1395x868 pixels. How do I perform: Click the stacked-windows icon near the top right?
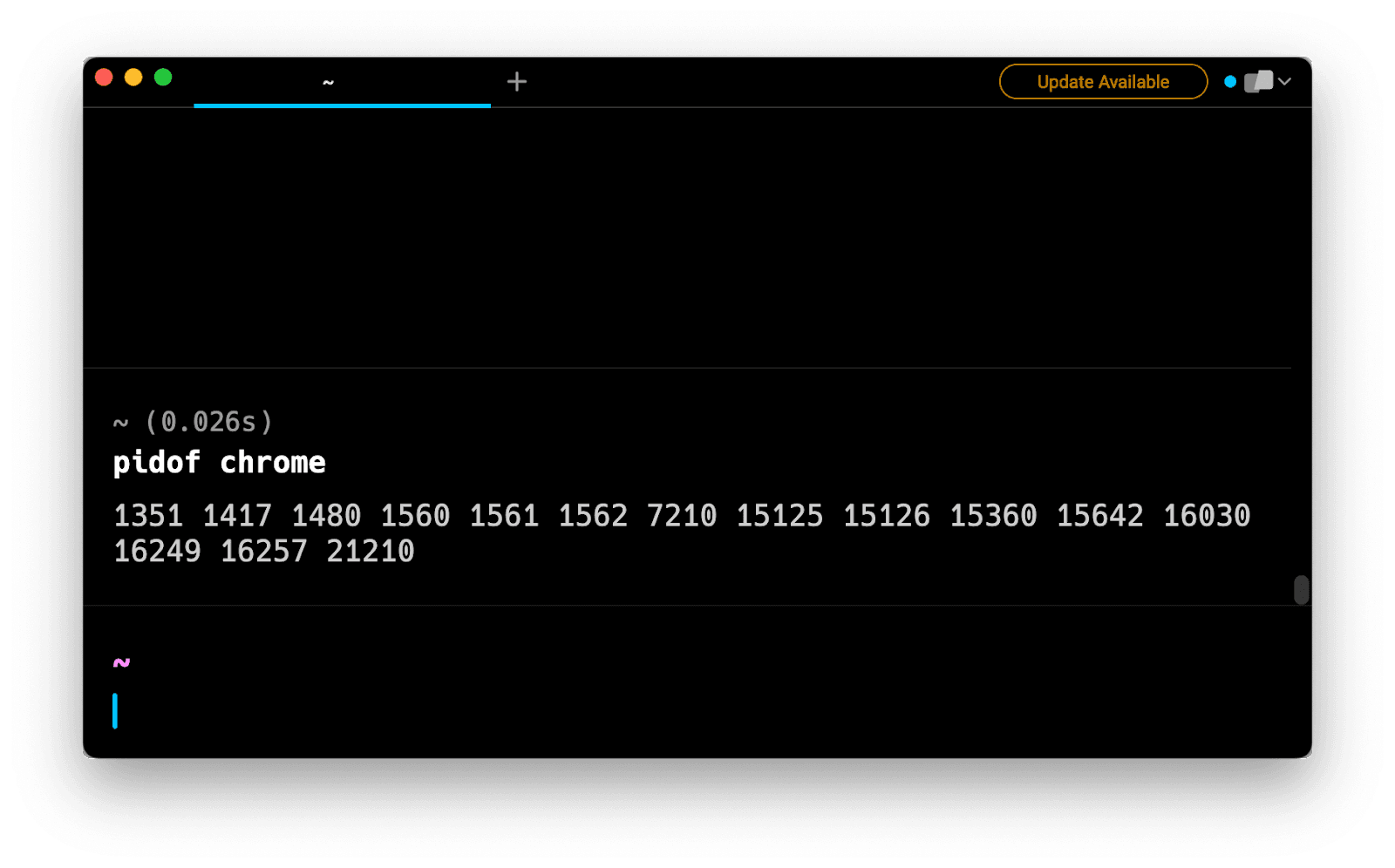[x=1257, y=81]
